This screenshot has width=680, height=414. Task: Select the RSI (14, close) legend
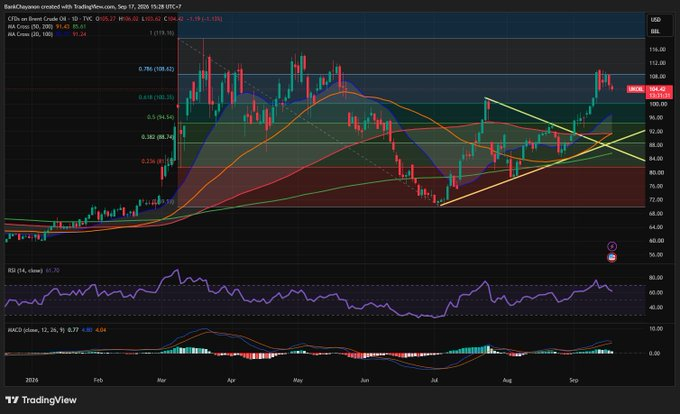point(25,271)
